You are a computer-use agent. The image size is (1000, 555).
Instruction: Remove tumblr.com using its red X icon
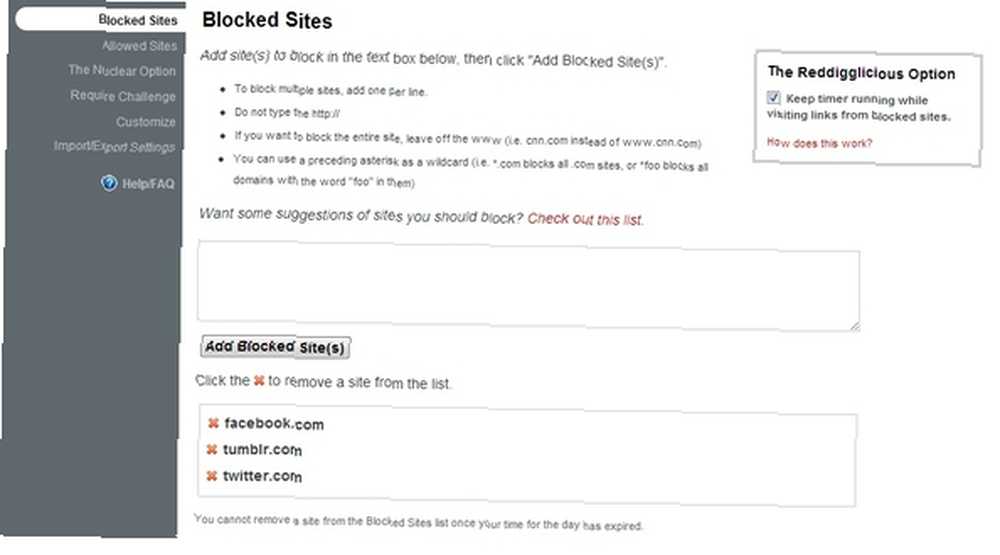pyautogui.click(x=212, y=449)
